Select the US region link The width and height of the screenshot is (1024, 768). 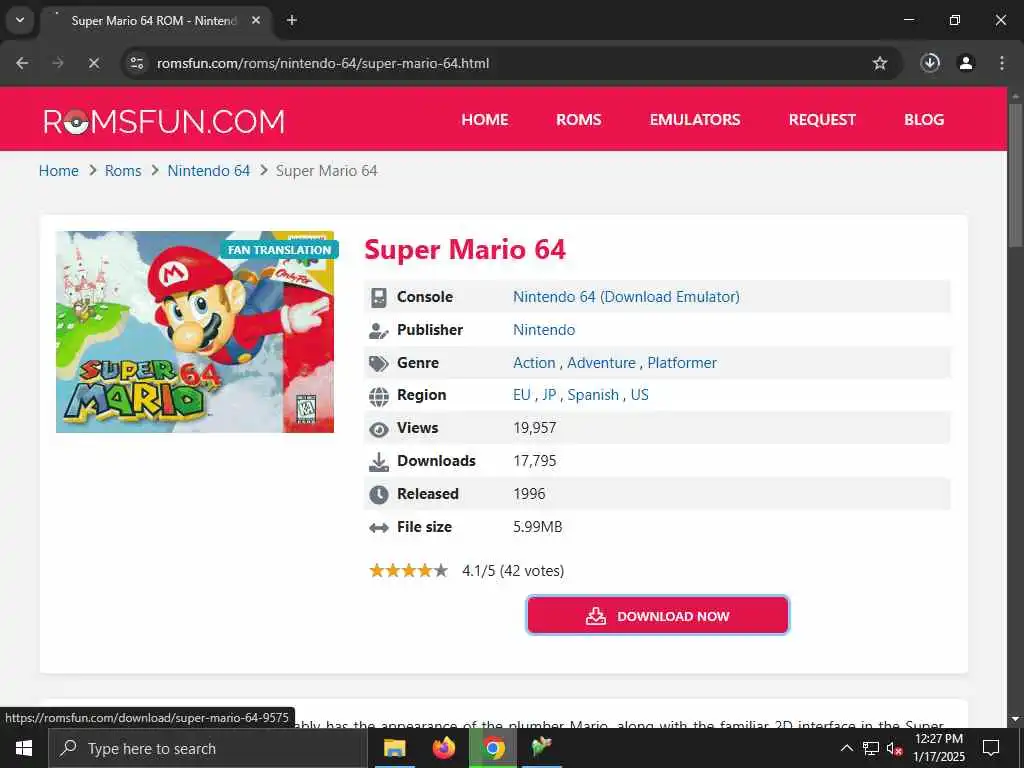[x=639, y=394]
